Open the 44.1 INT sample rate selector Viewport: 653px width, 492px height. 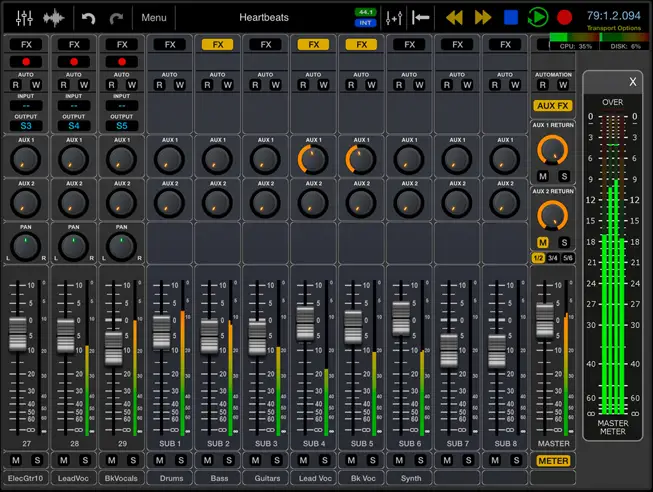click(x=365, y=17)
